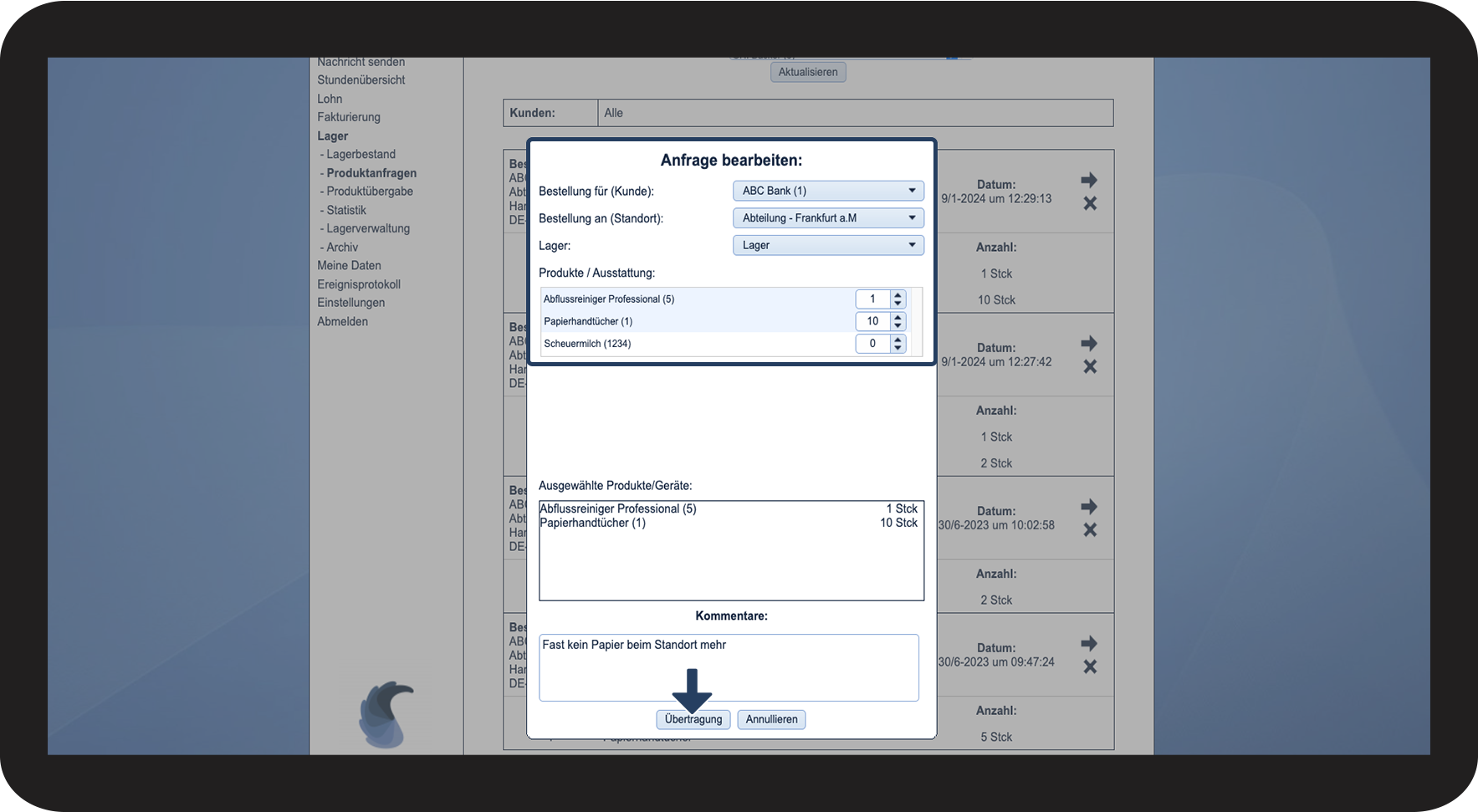Open the 'Bestellung an (Standort)' dropdown
The height and width of the screenshot is (812, 1478).
pyautogui.click(x=828, y=218)
